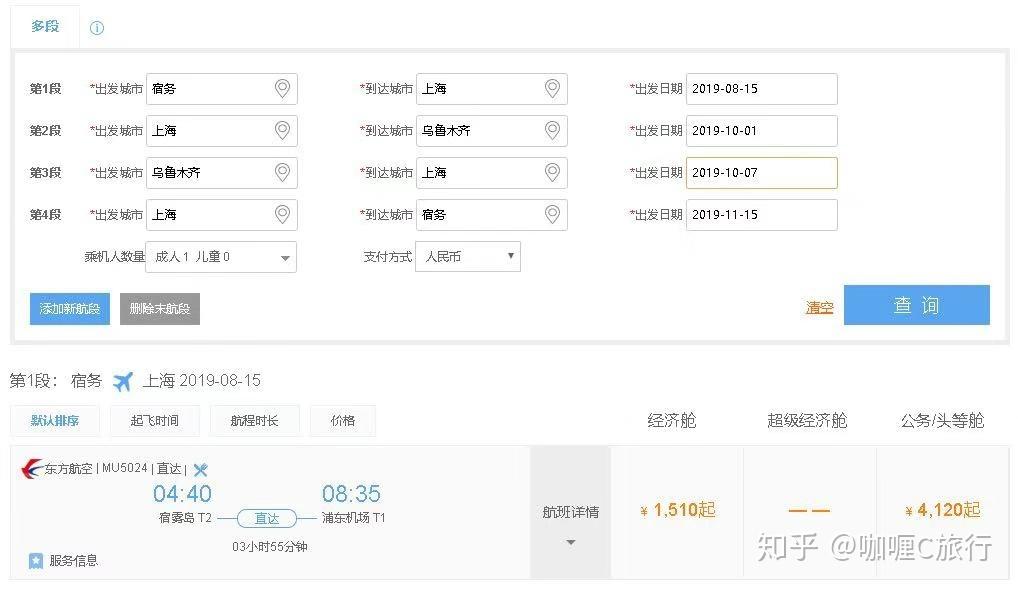
Task: Sort flights by 航程时长
Action: coord(254,421)
